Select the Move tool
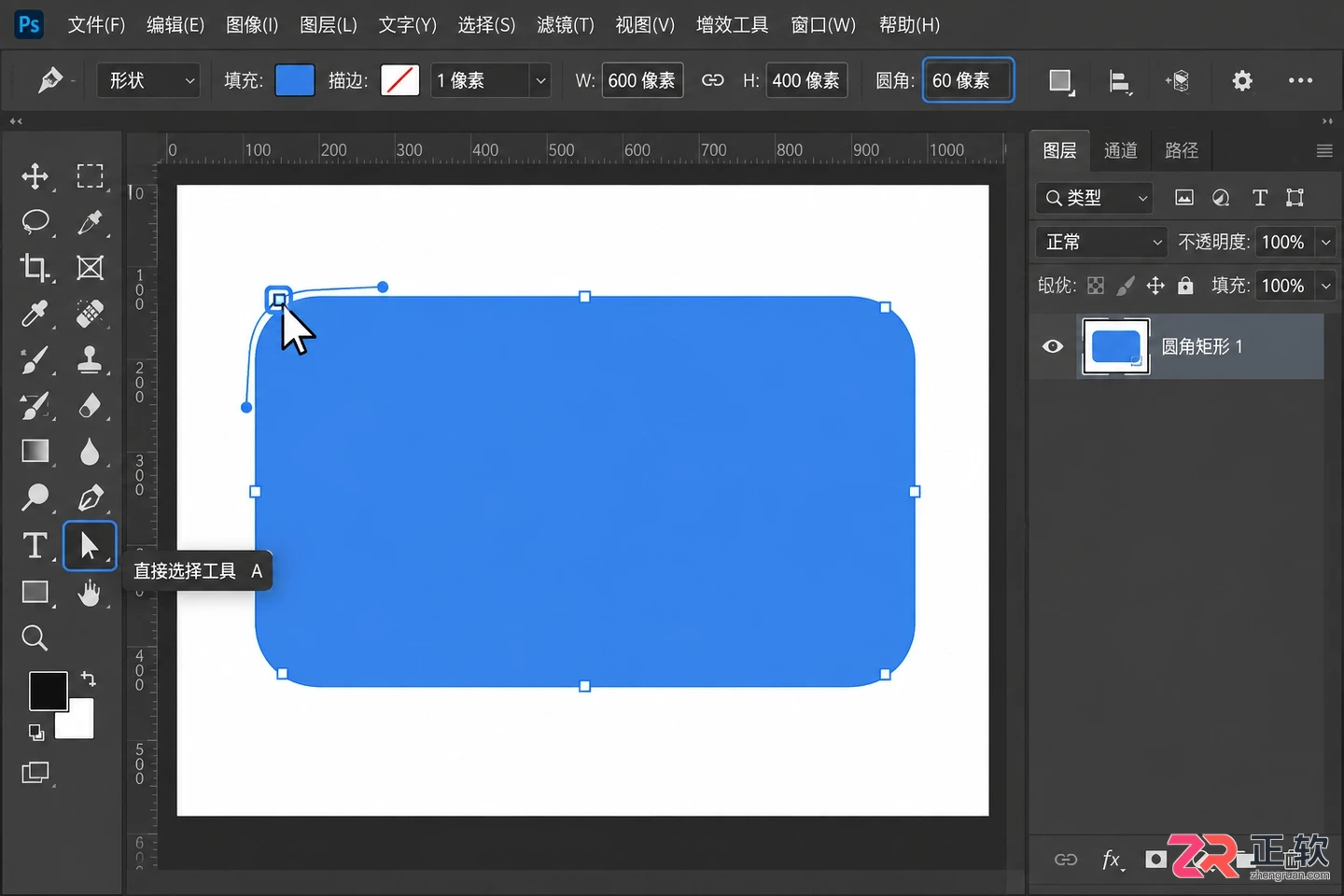The height and width of the screenshot is (896, 1344). pyautogui.click(x=35, y=176)
